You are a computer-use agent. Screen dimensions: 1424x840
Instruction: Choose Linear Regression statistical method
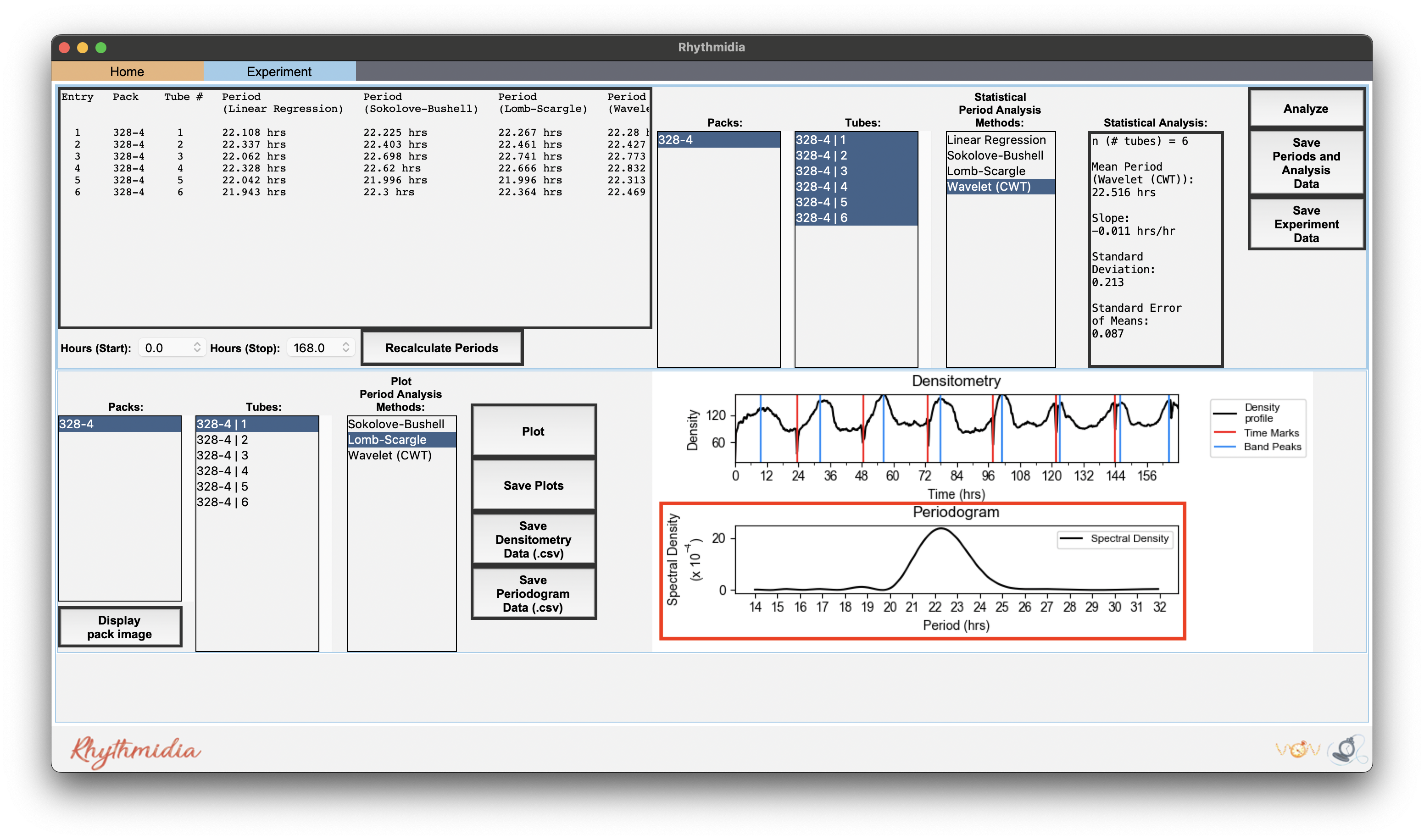(x=1000, y=139)
